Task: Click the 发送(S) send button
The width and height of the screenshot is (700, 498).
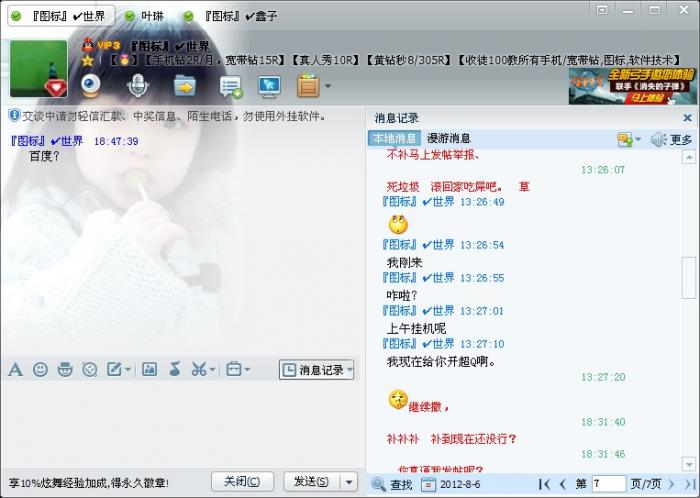Action: tap(312, 481)
